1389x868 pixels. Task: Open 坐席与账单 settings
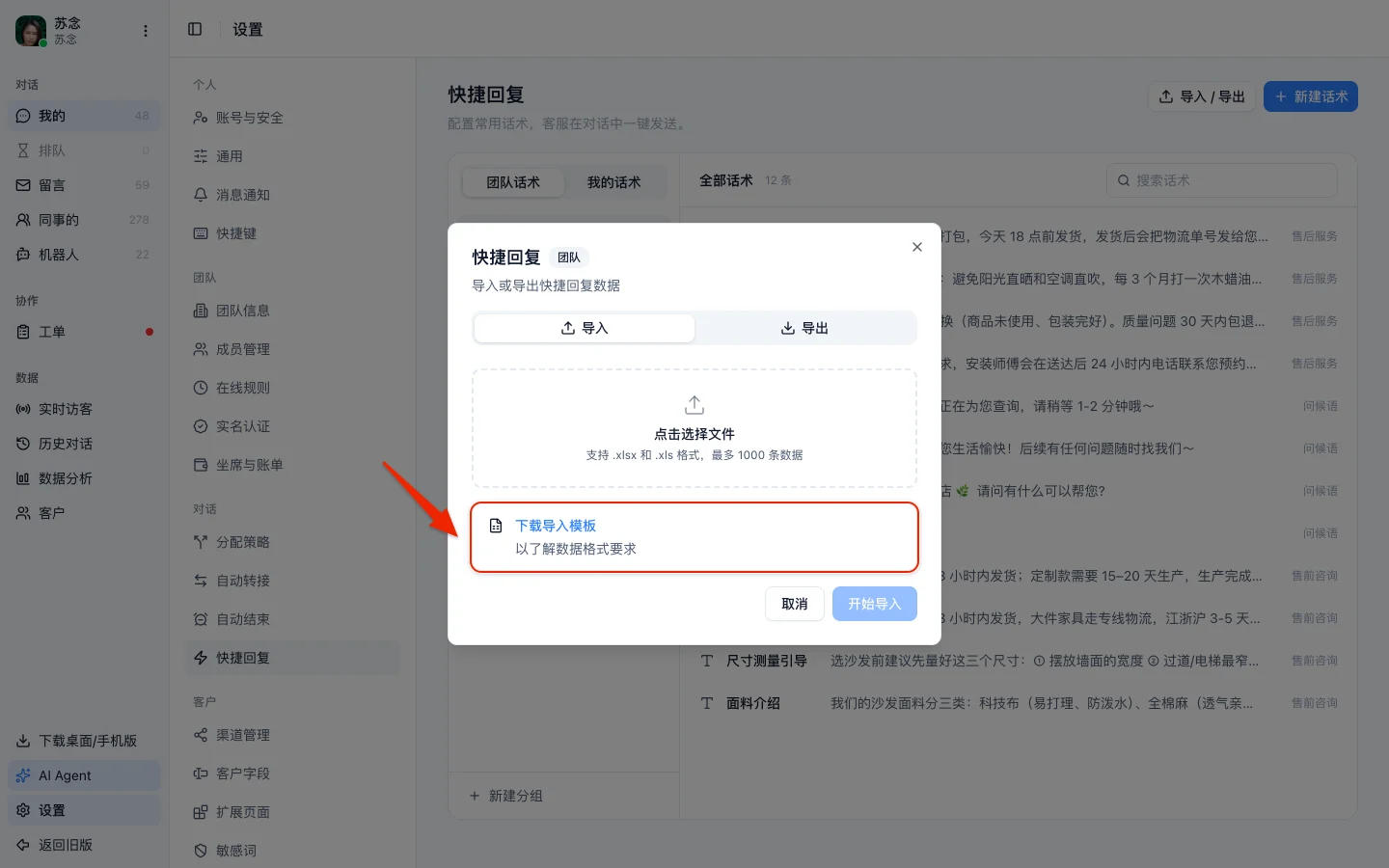point(292,465)
